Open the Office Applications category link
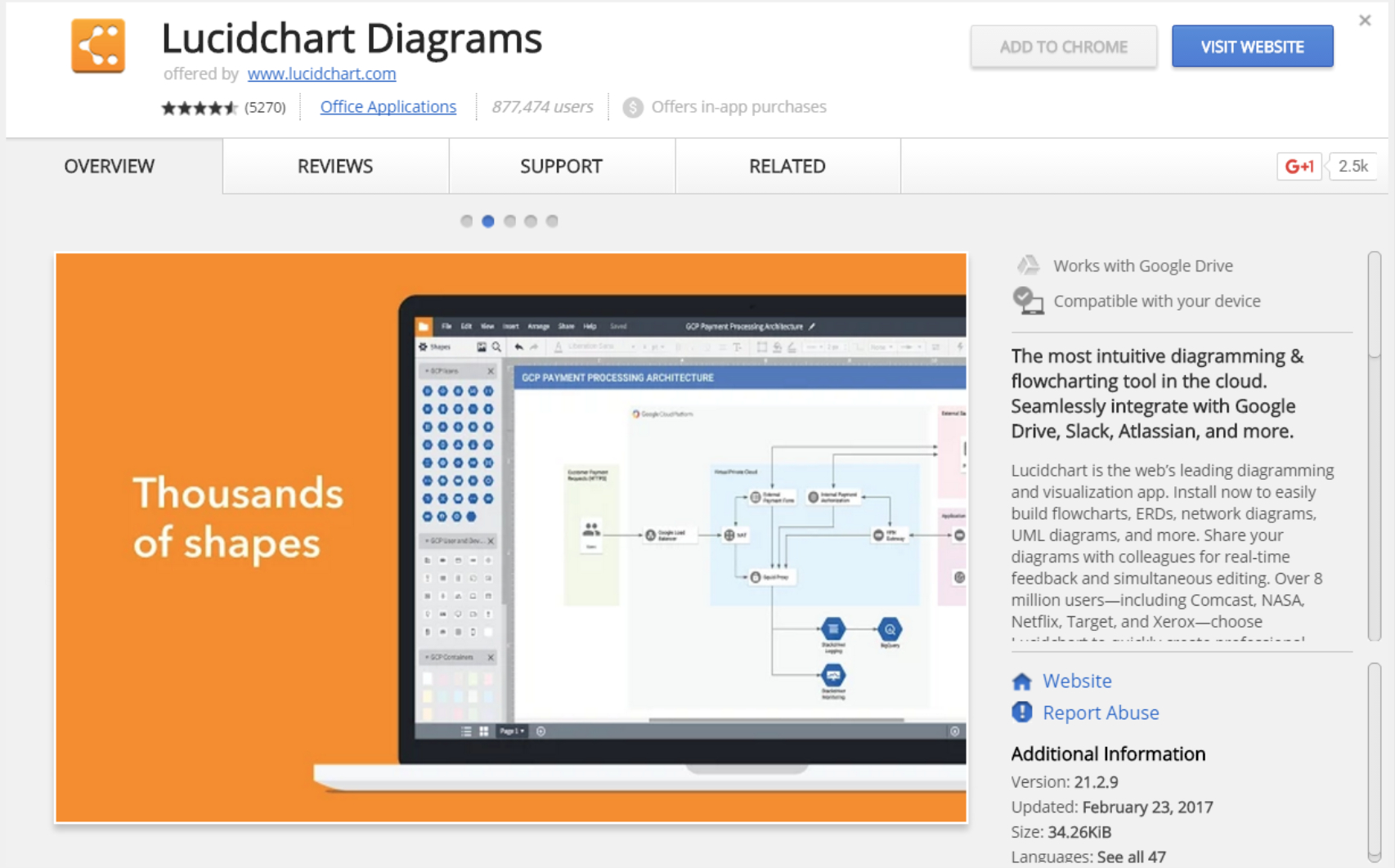The width and height of the screenshot is (1395, 868). coord(388,106)
